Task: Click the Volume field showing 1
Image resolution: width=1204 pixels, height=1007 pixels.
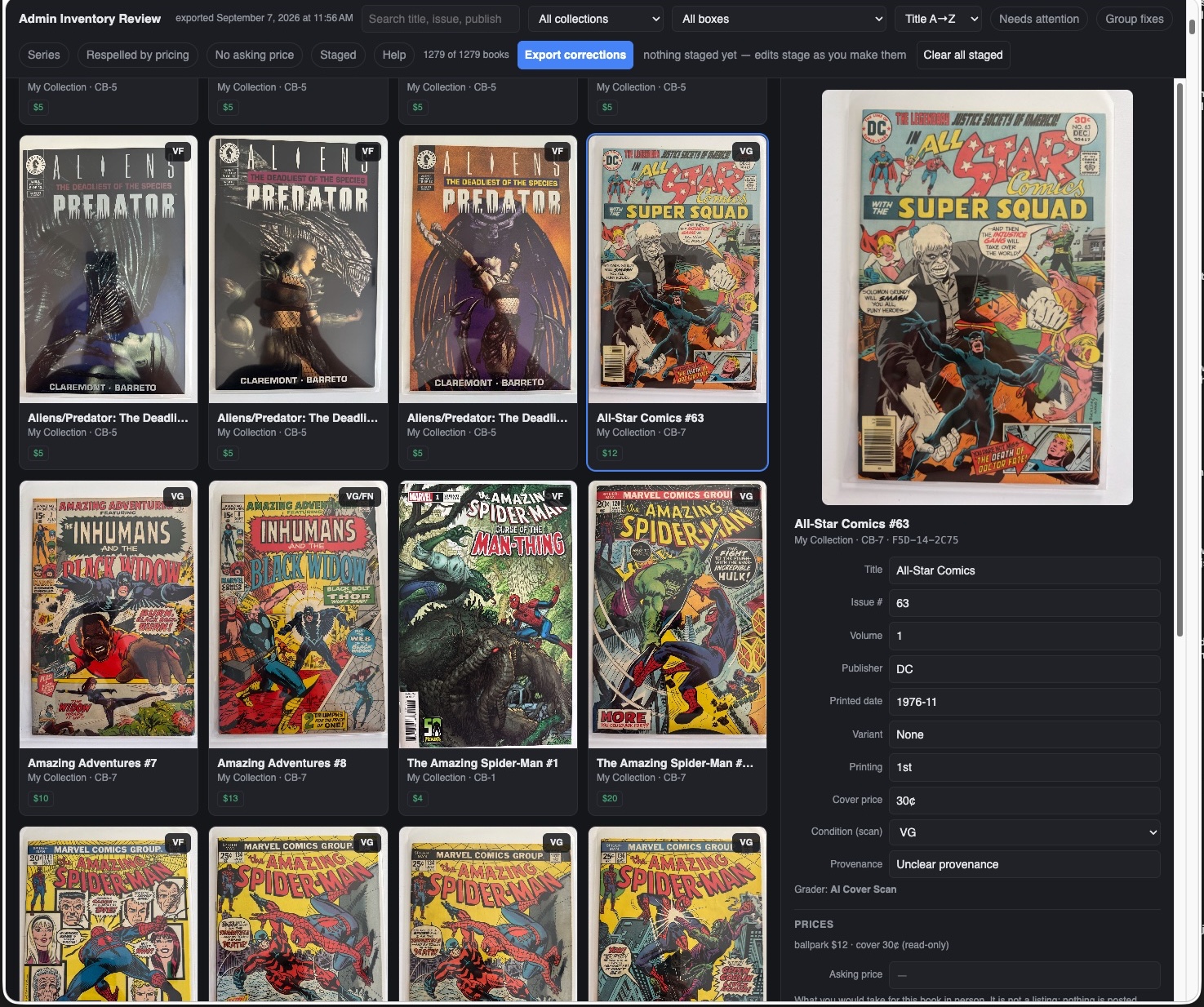Action: pos(1024,636)
